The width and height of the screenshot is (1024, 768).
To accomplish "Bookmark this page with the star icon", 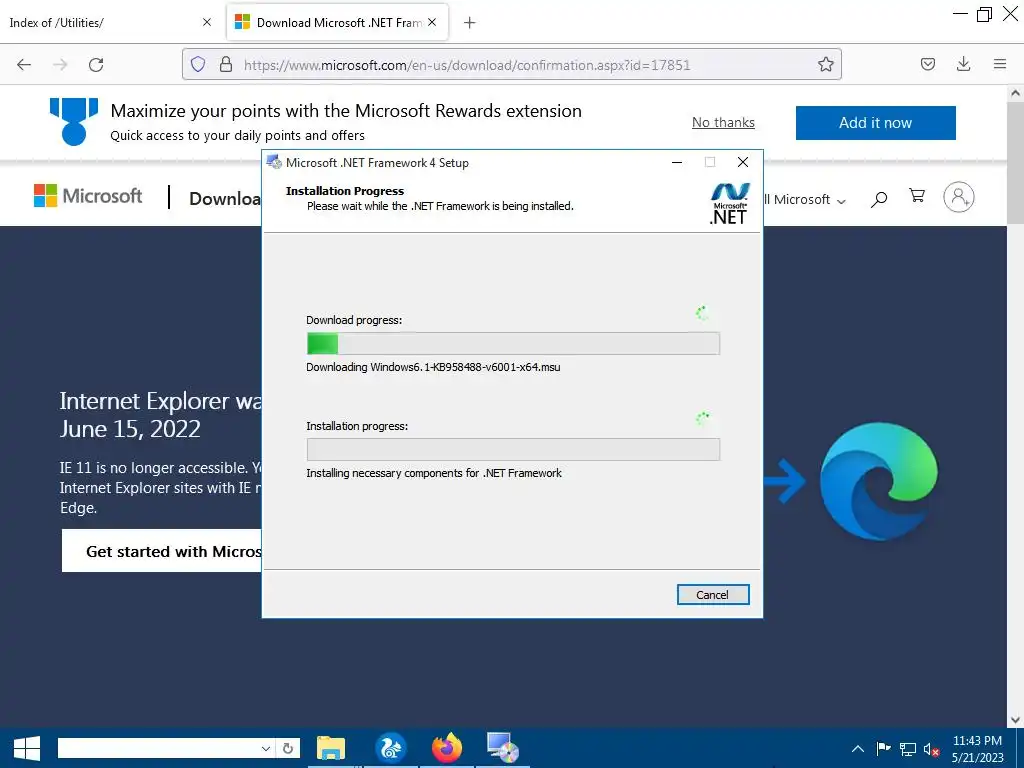I will point(825,64).
